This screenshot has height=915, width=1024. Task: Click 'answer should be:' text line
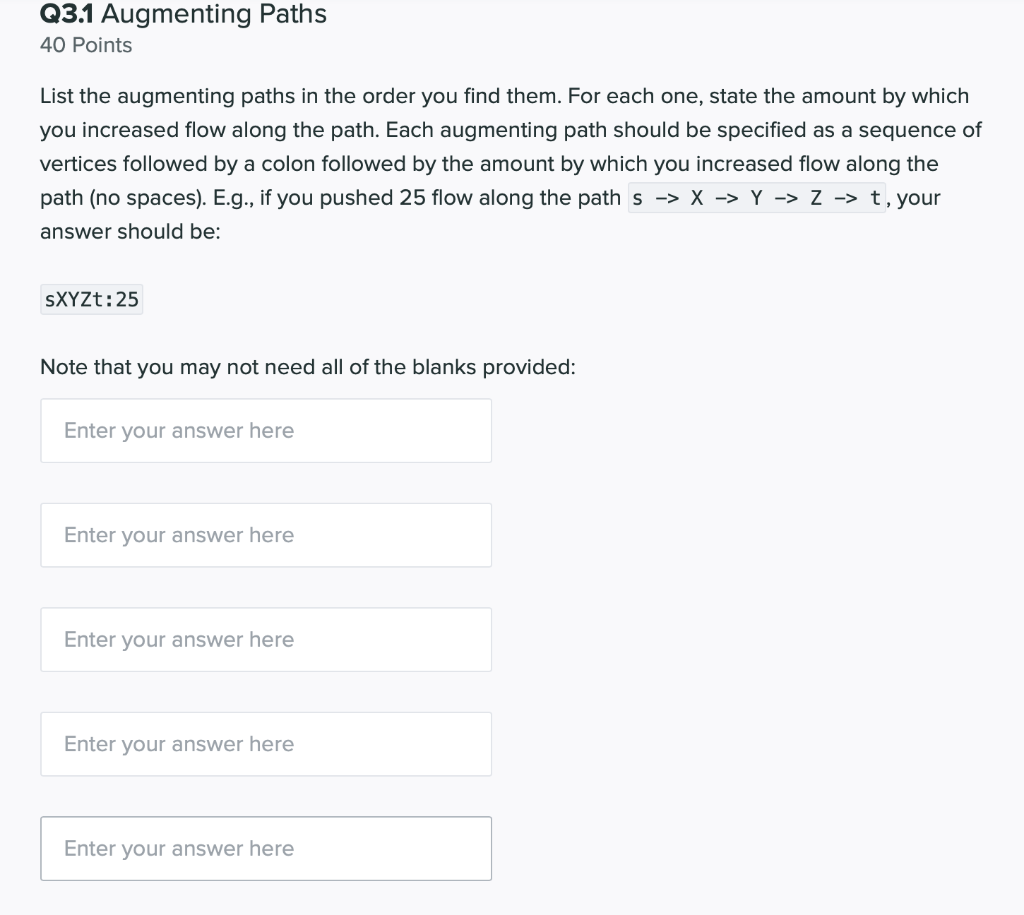point(130,232)
